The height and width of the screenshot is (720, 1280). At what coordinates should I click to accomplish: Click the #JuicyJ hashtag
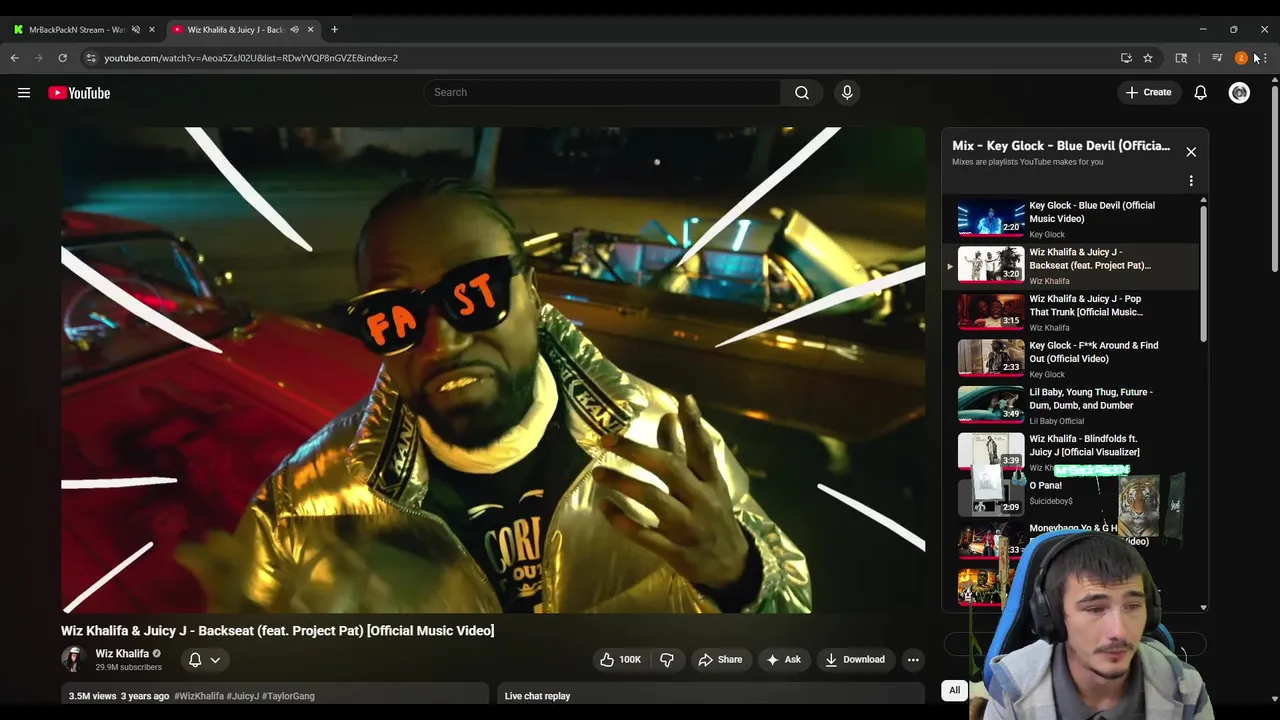click(x=243, y=696)
